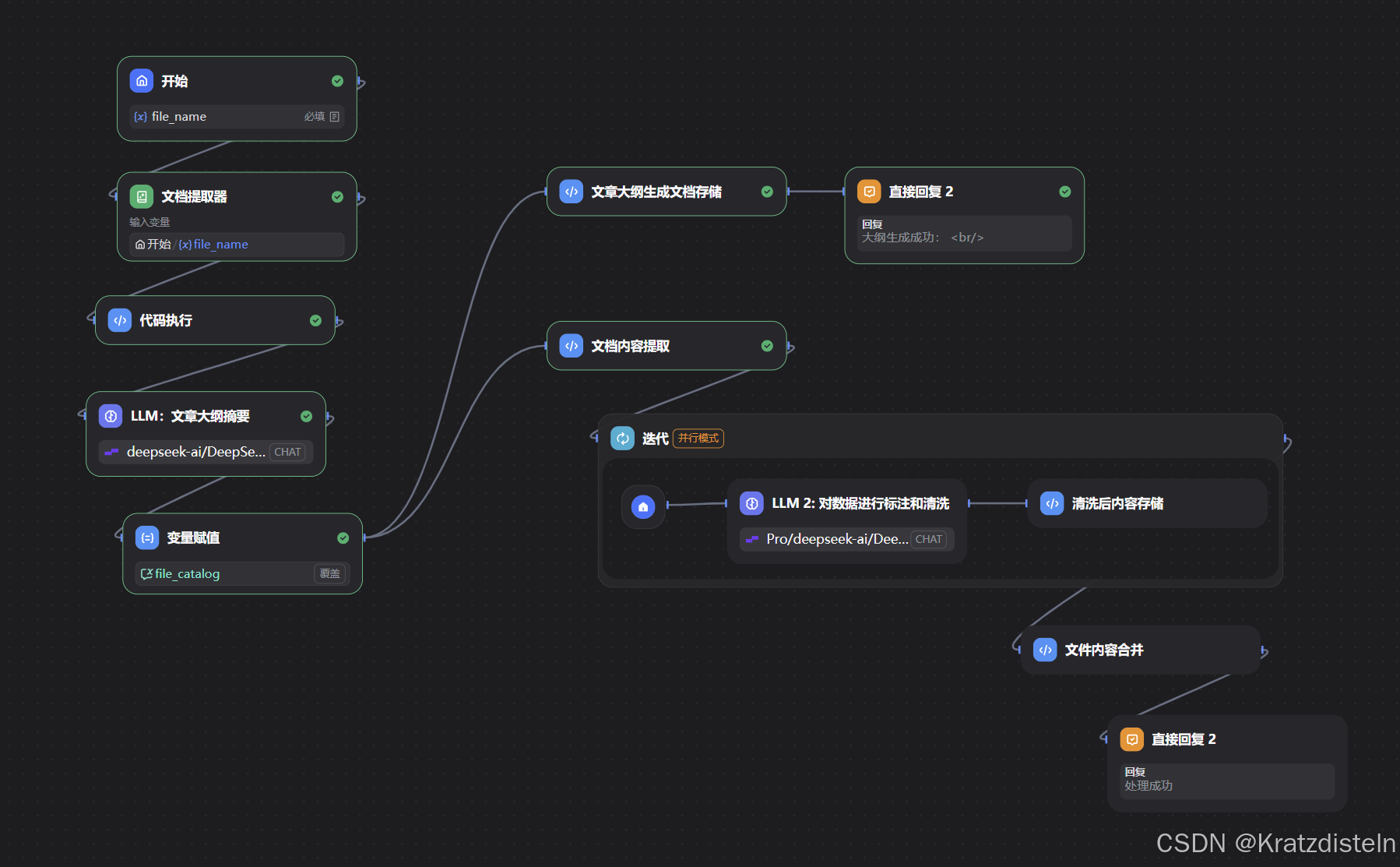
Task: Click the code icon of 文档内容提取
Action: 571,346
